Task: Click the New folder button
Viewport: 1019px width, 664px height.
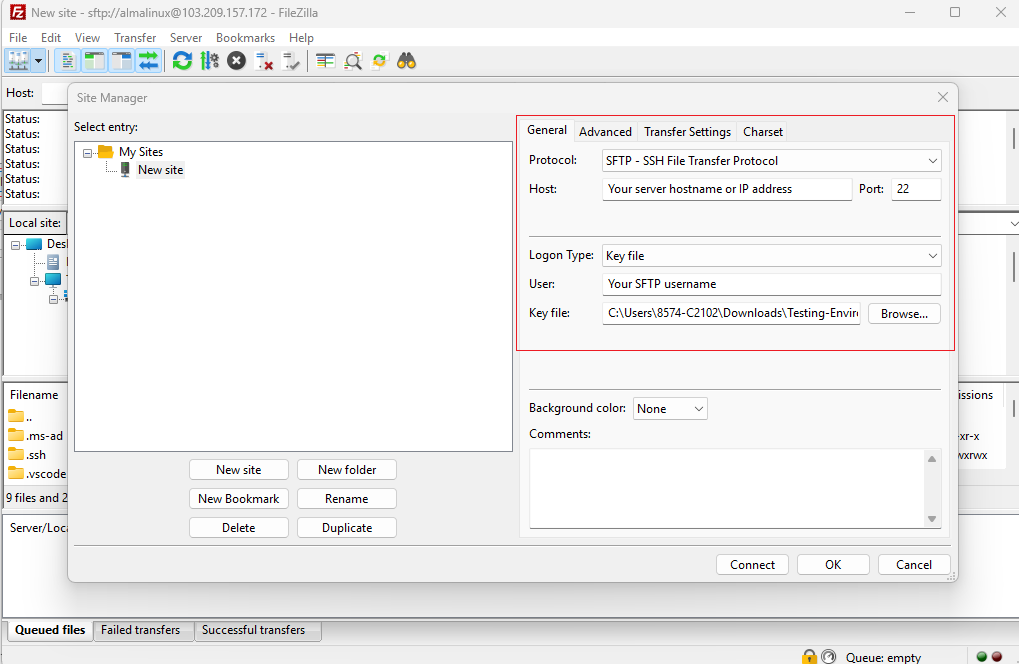Action: pyautogui.click(x=347, y=470)
